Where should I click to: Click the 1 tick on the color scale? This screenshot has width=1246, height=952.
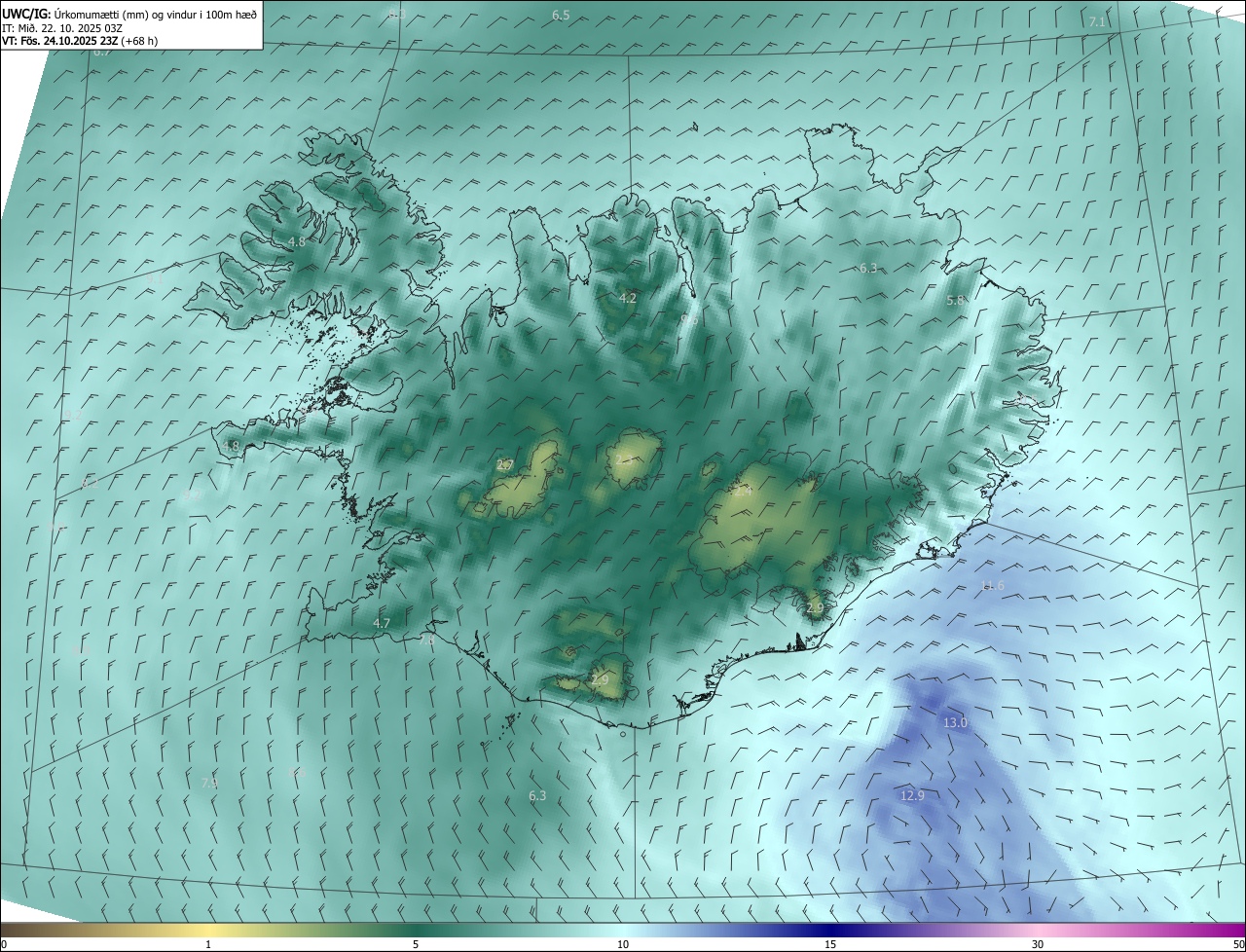(208, 944)
